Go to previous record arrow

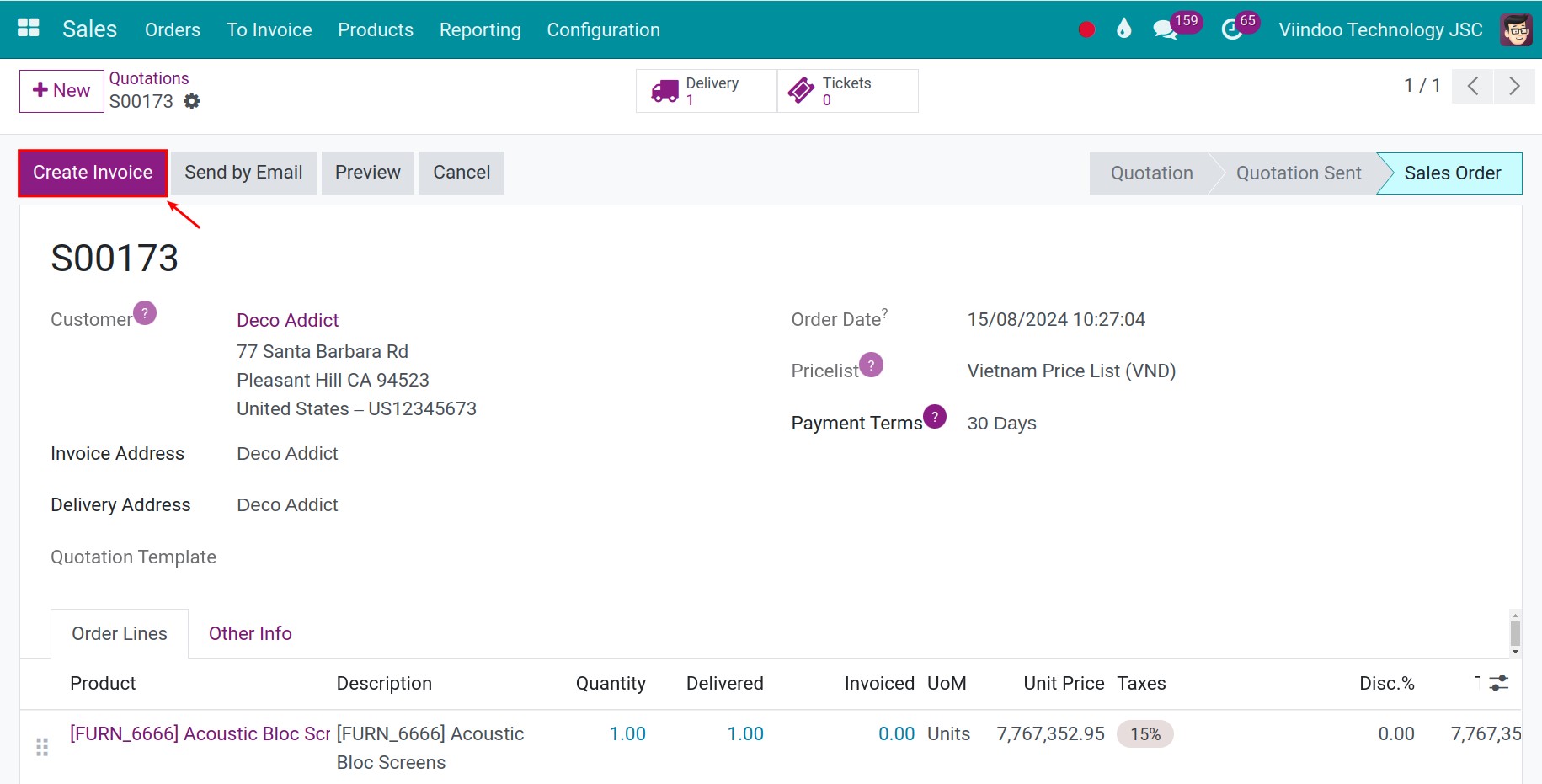click(1473, 86)
